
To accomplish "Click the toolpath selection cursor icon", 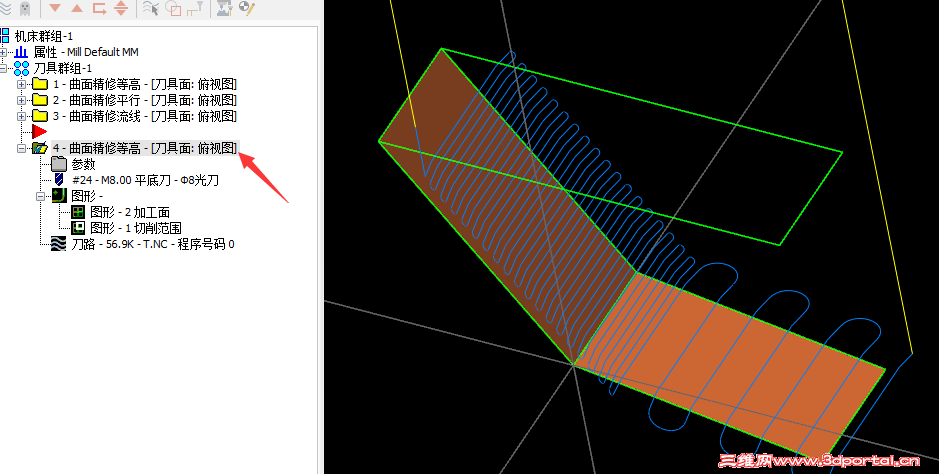I will (151, 8).
